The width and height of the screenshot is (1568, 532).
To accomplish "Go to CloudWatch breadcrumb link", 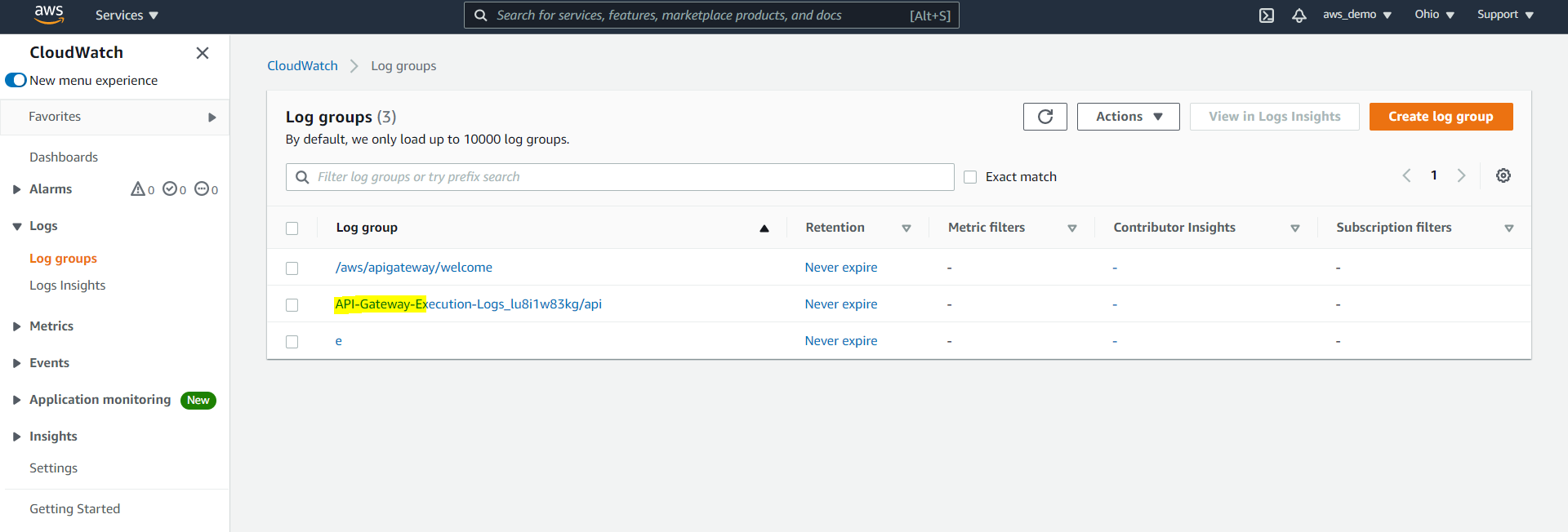I will point(302,66).
